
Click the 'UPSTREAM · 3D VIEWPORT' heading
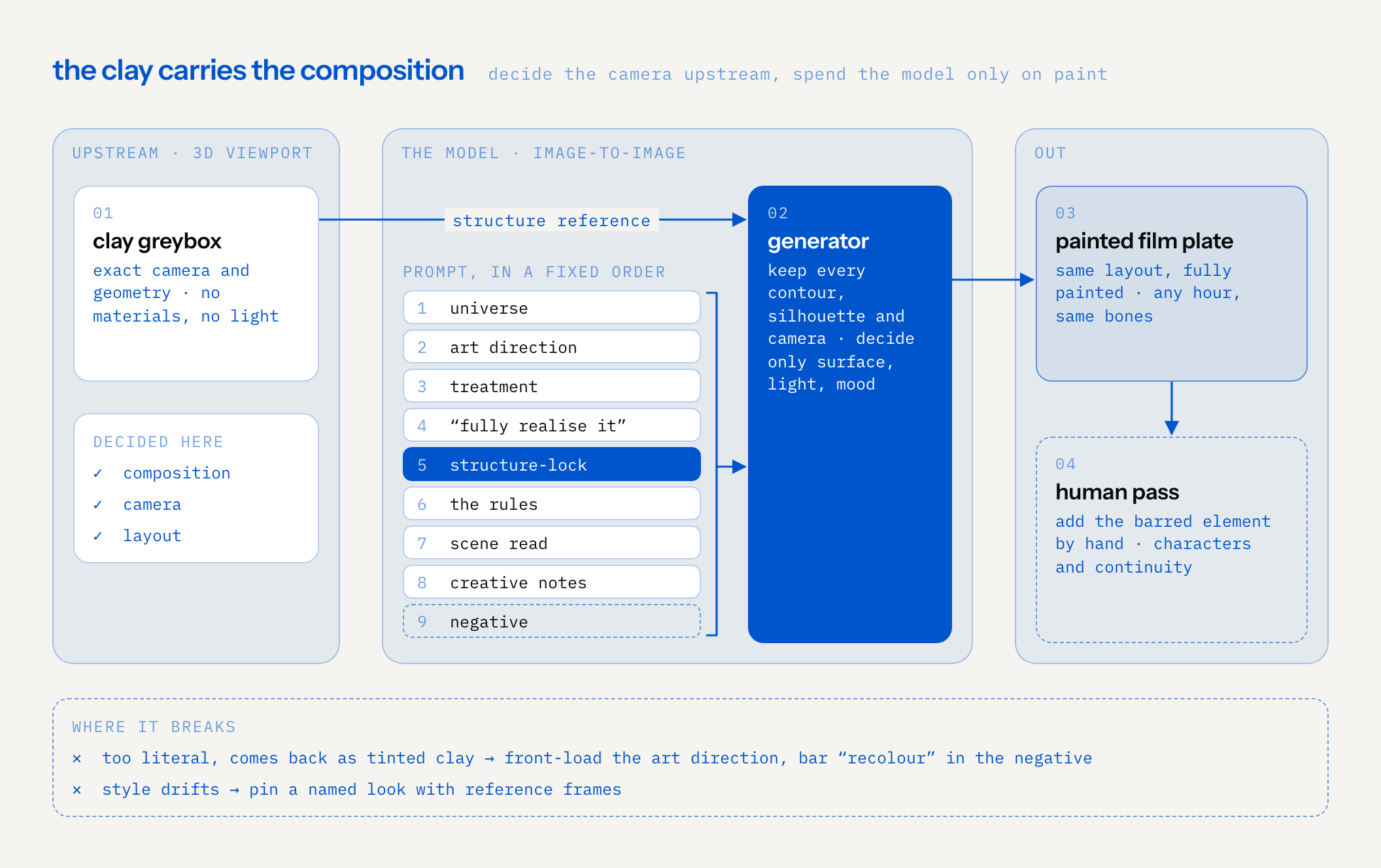click(192, 153)
